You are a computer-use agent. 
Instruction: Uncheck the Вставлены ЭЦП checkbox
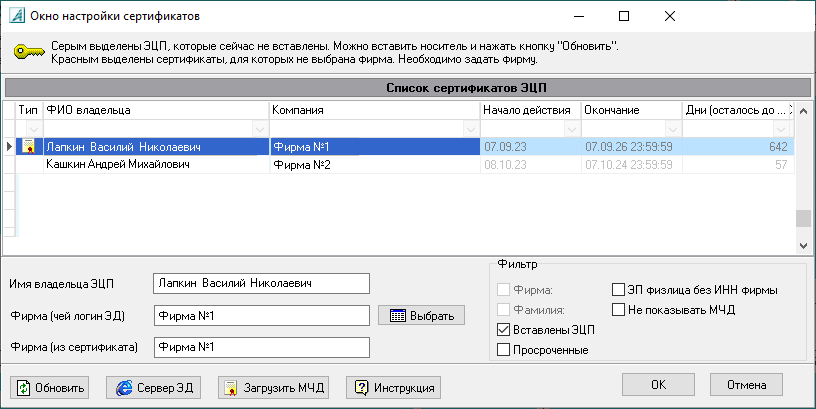point(504,330)
